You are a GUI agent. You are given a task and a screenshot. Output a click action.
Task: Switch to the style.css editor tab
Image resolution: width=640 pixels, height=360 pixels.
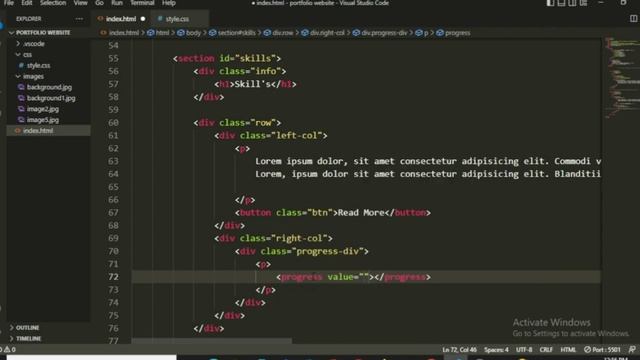(177, 19)
